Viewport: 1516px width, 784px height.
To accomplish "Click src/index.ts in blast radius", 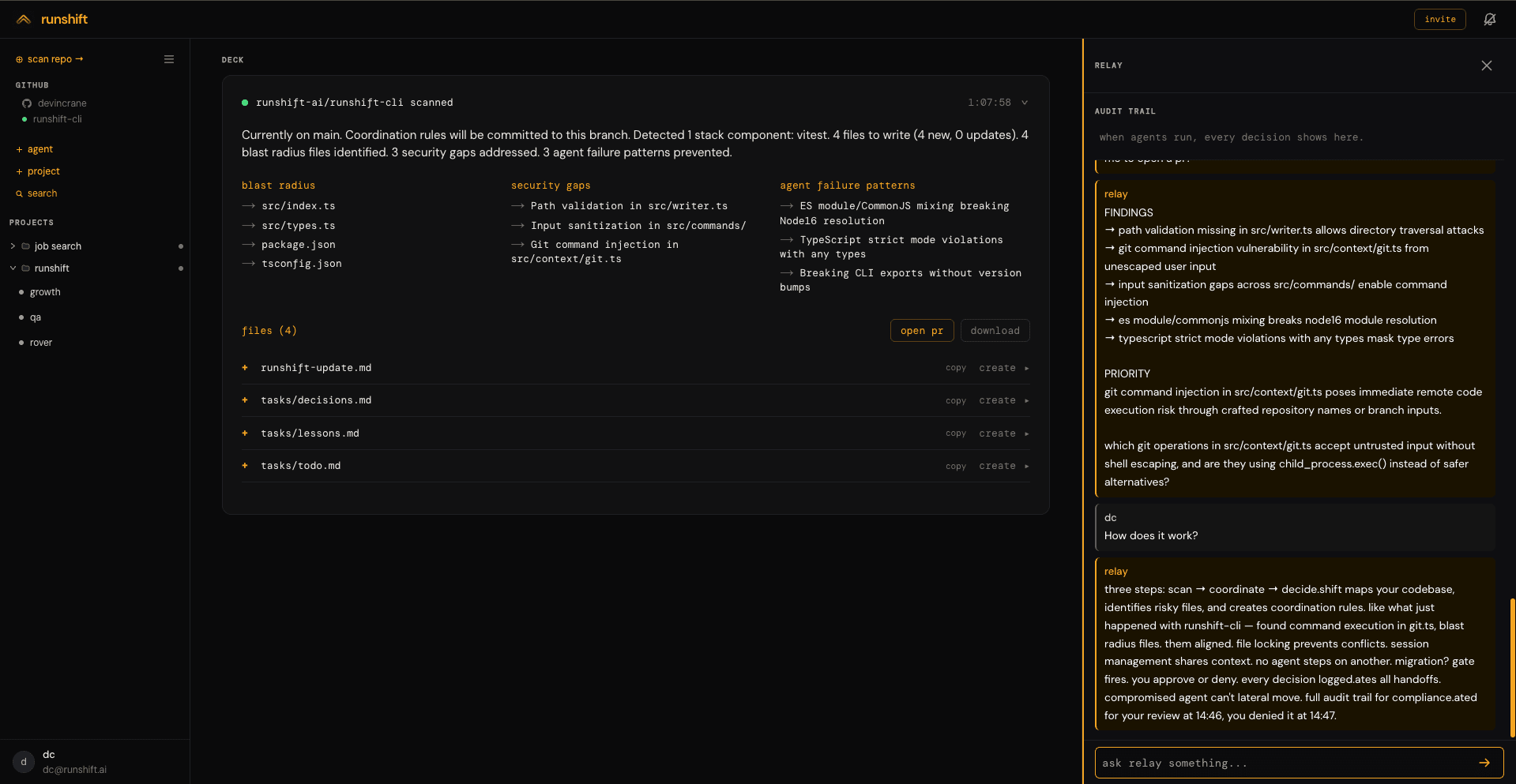I will (298, 206).
